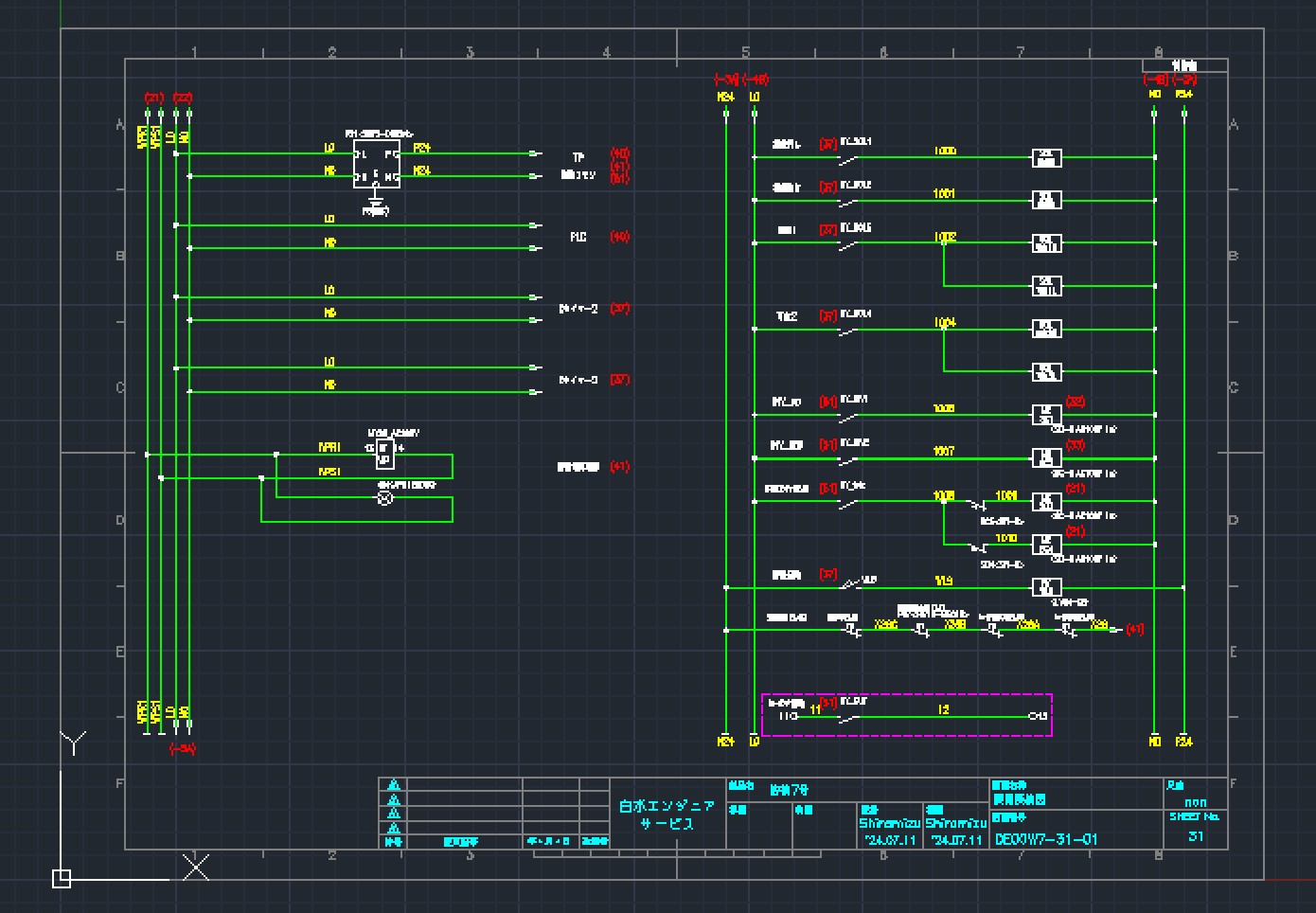
Task: Click the red (40) cross reference beside PLC
Action: click(619, 237)
